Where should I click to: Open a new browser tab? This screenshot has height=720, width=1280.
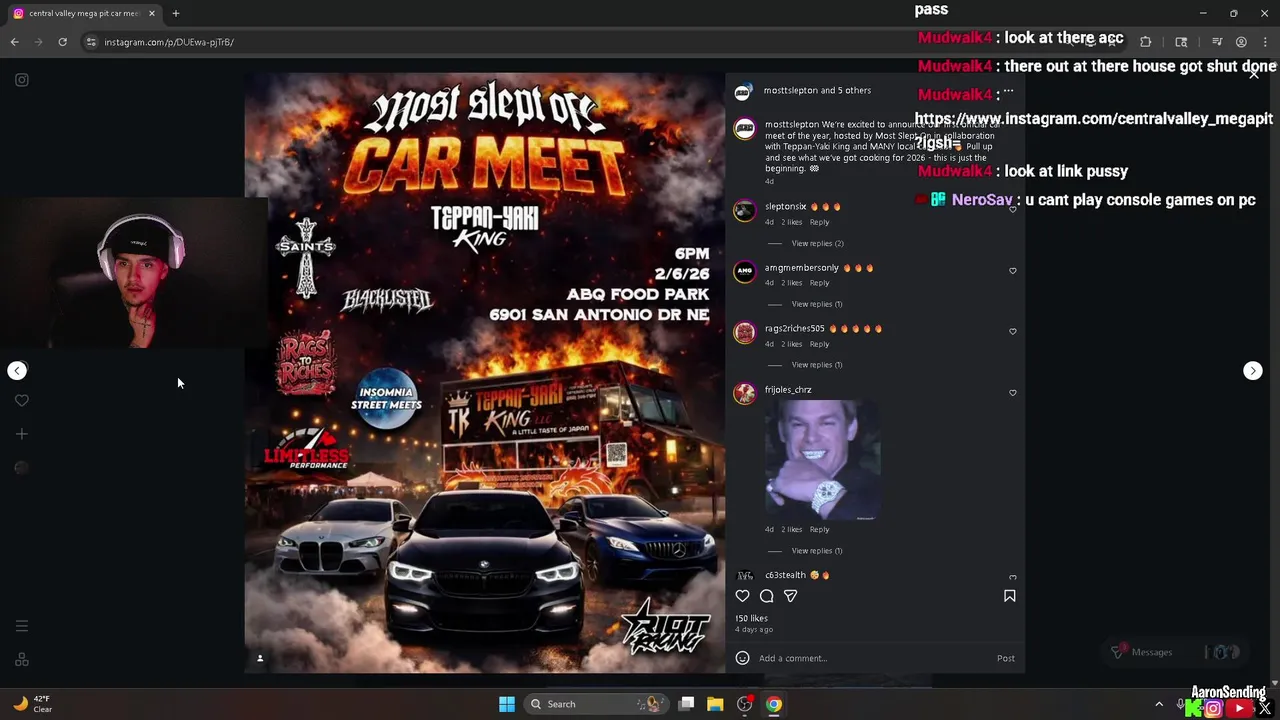[175, 13]
